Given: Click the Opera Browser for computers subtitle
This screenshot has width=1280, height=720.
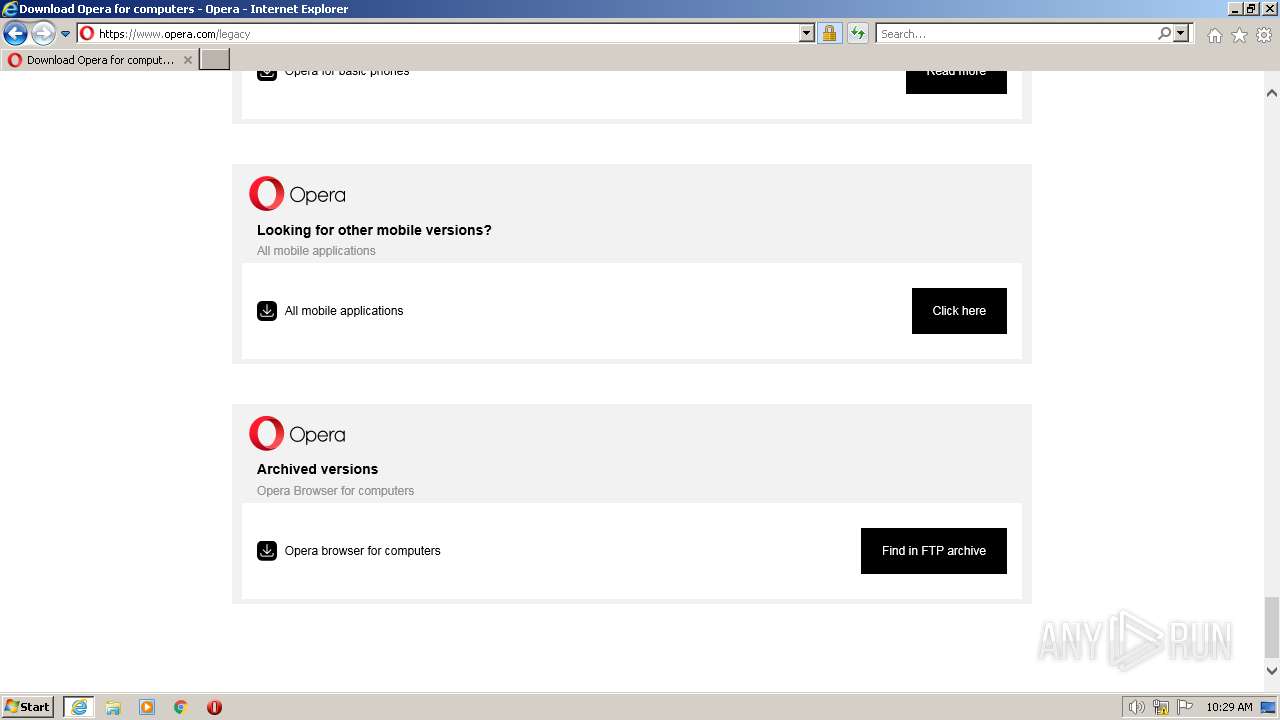Looking at the screenshot, I should click(x=335, y=491).
